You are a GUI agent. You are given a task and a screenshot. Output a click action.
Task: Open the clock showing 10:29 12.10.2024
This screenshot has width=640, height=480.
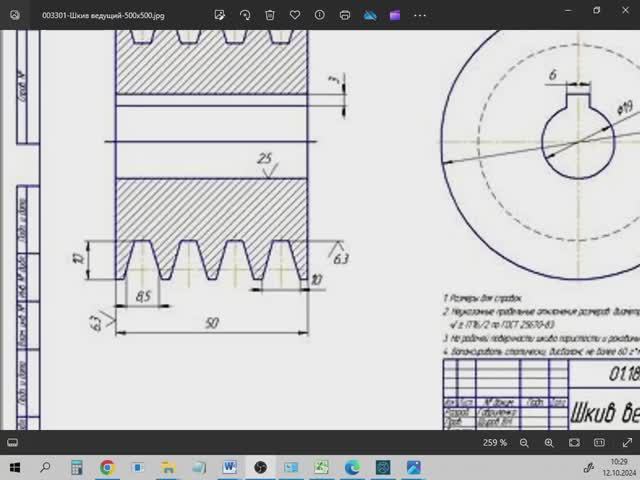tap(619, 468)
